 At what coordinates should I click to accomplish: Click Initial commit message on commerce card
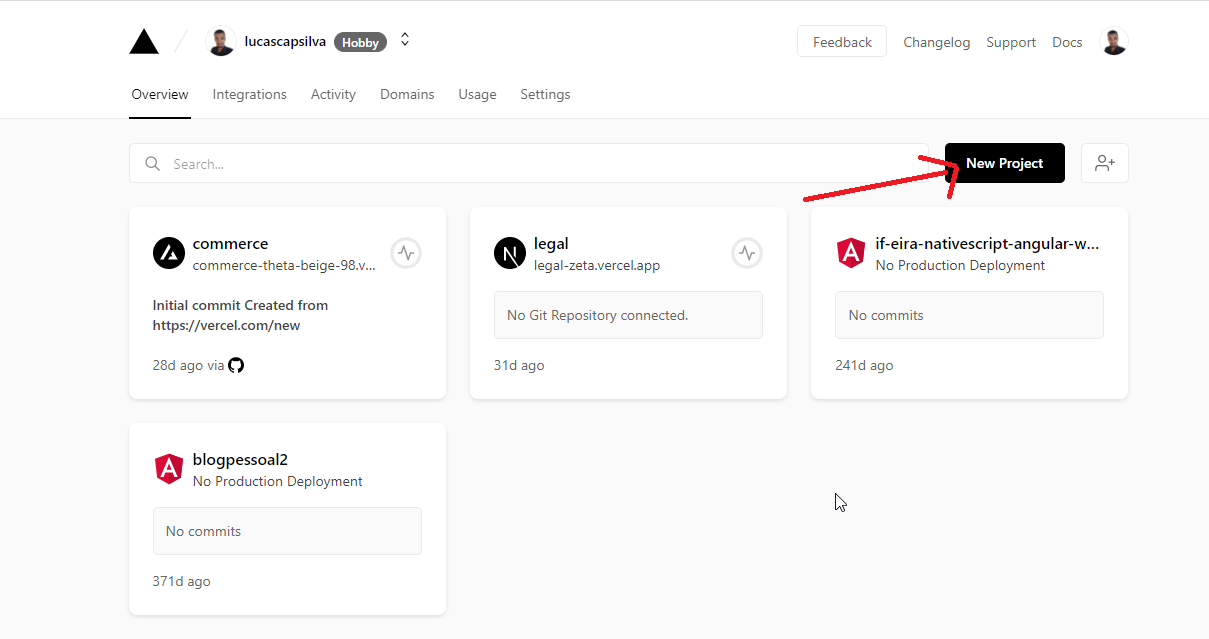(240, 315)
